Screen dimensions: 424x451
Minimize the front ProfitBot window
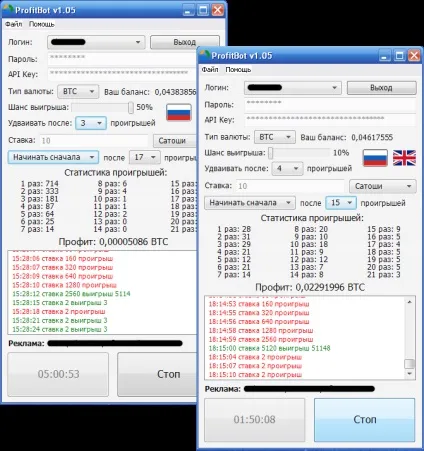coord(384,55)
